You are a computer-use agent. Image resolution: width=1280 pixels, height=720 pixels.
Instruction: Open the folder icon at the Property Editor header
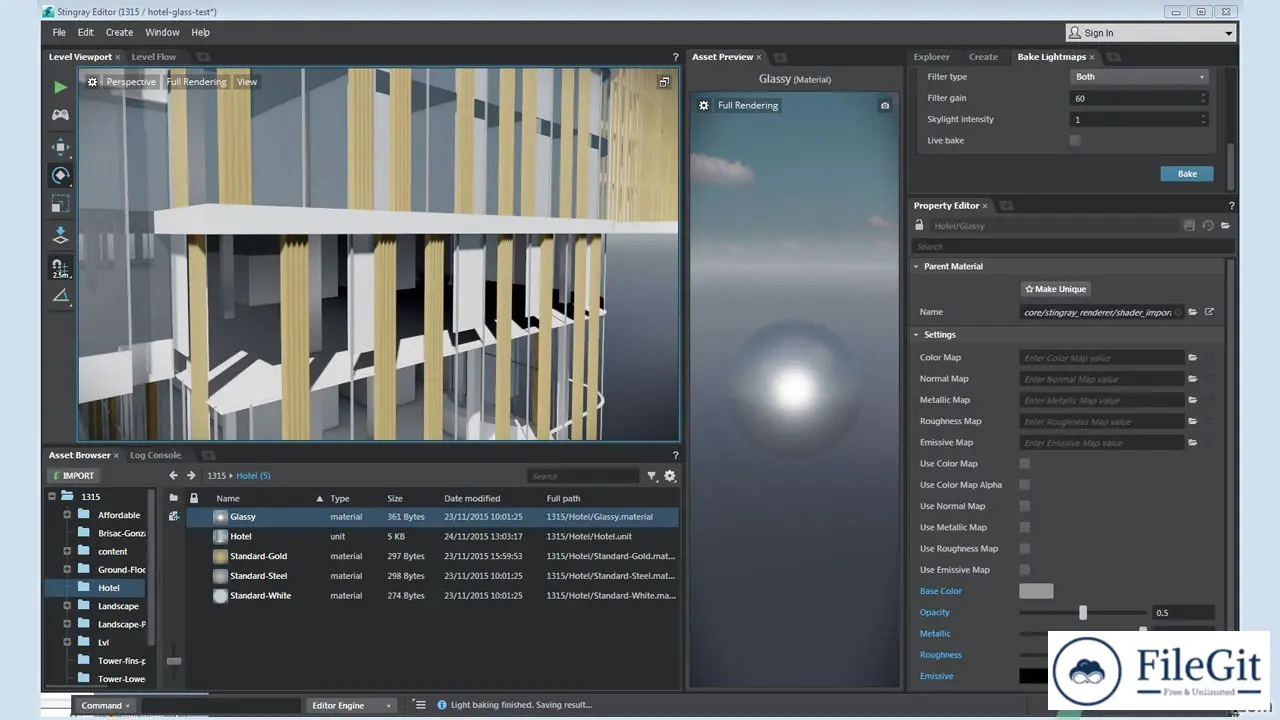point(1225,226)
